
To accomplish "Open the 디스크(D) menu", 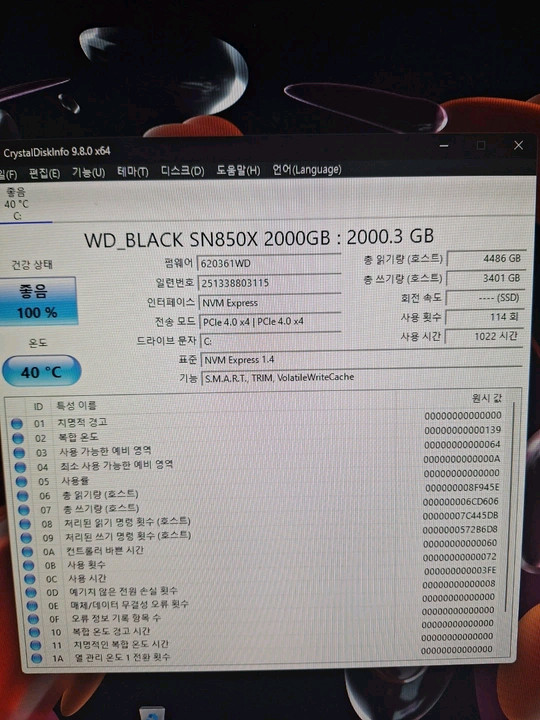I will click(182, 171).
